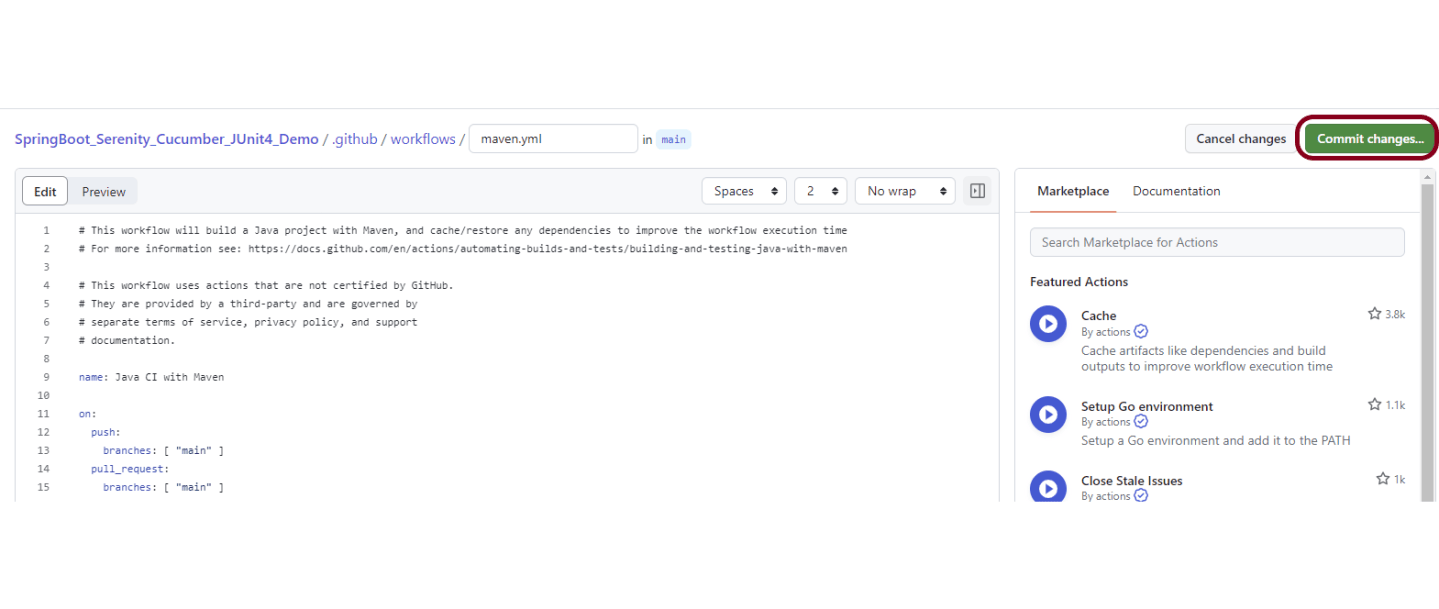Click line 9 'name: Java CI with Maven'
The image size is (1439, 609).
click(151, 377)
